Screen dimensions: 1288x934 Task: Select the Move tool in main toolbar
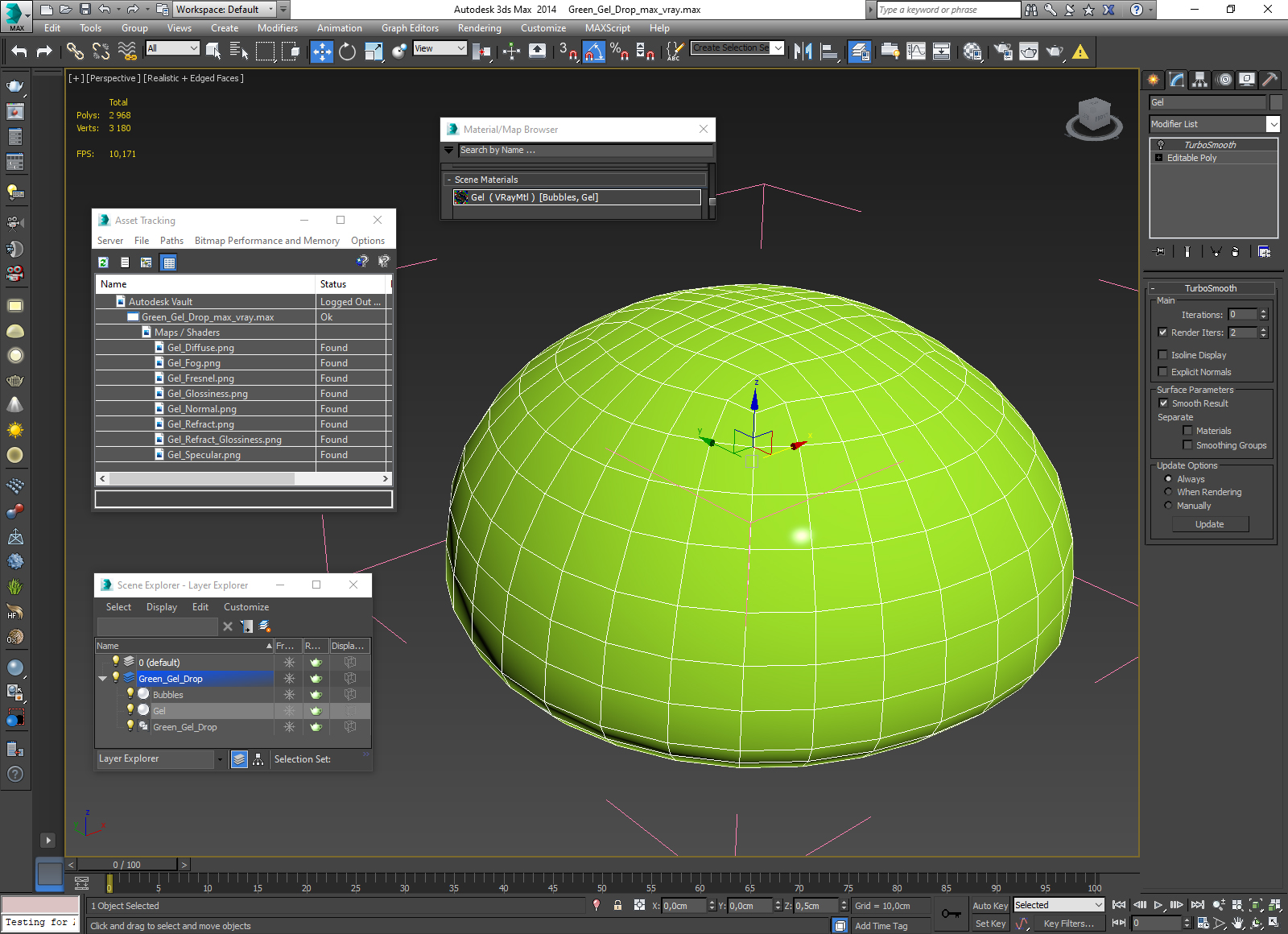(322, 52)
